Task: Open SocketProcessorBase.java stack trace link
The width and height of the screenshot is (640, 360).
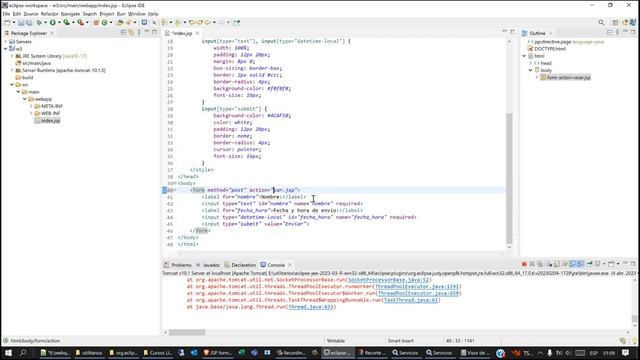Action: [x=389, y=280]
